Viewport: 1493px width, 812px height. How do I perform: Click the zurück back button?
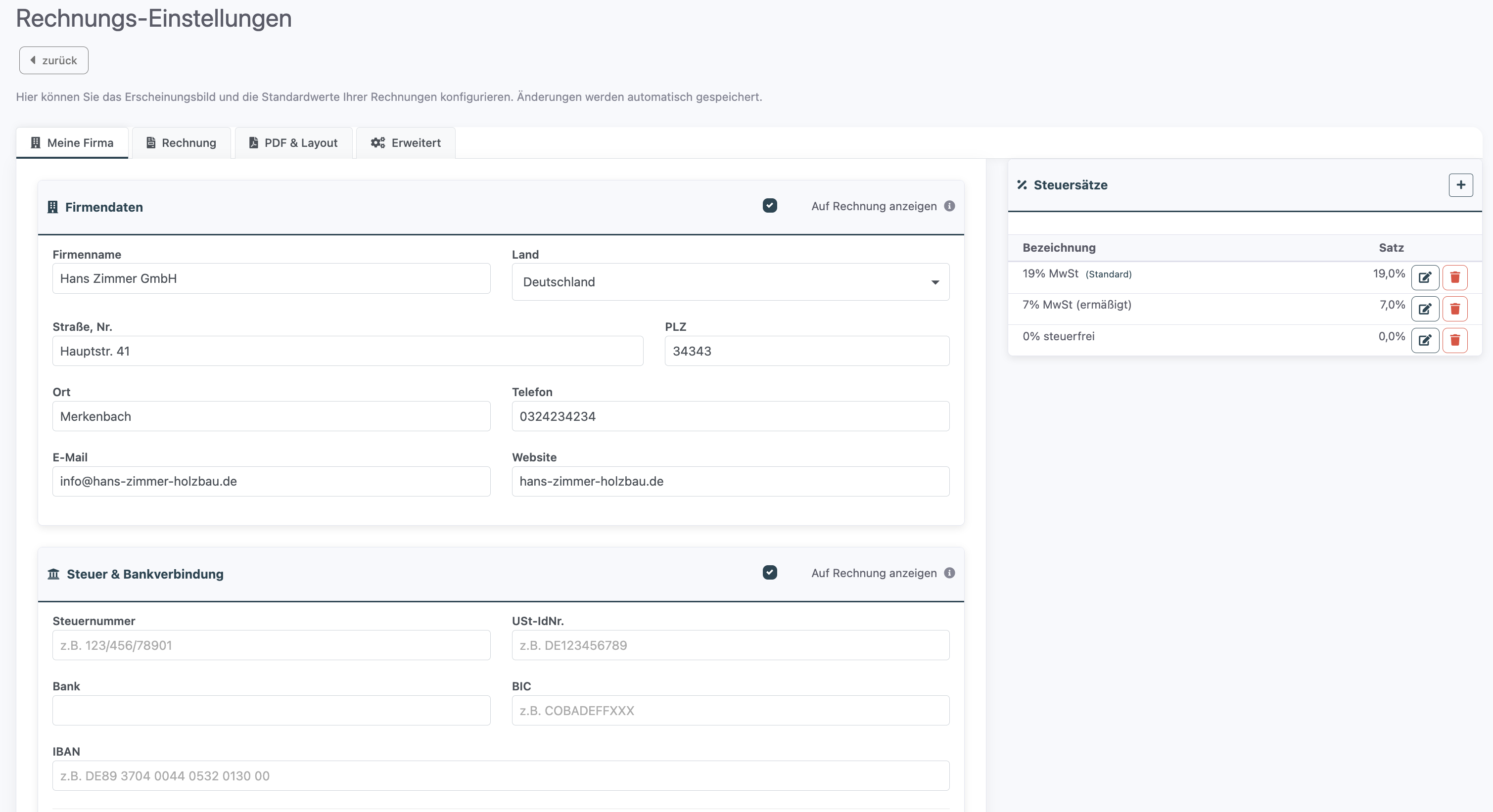point(53,60)
